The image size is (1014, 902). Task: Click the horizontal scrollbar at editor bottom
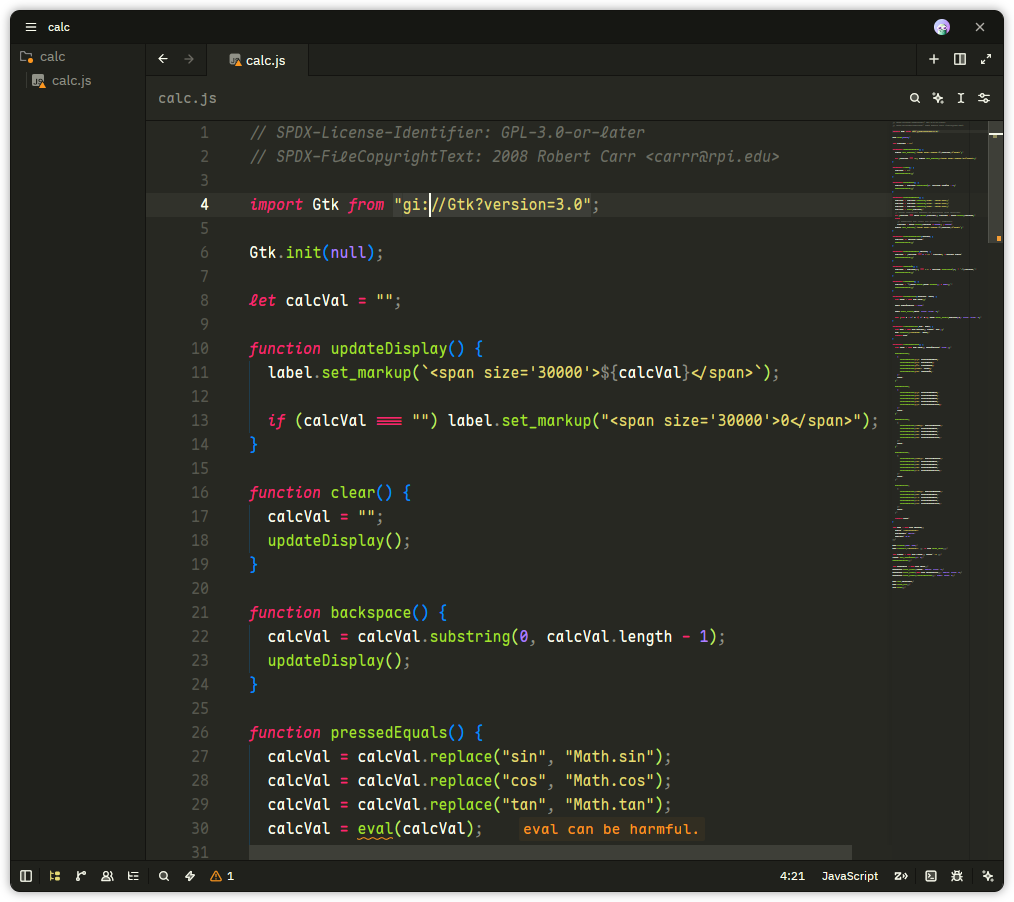pos(550,852)
